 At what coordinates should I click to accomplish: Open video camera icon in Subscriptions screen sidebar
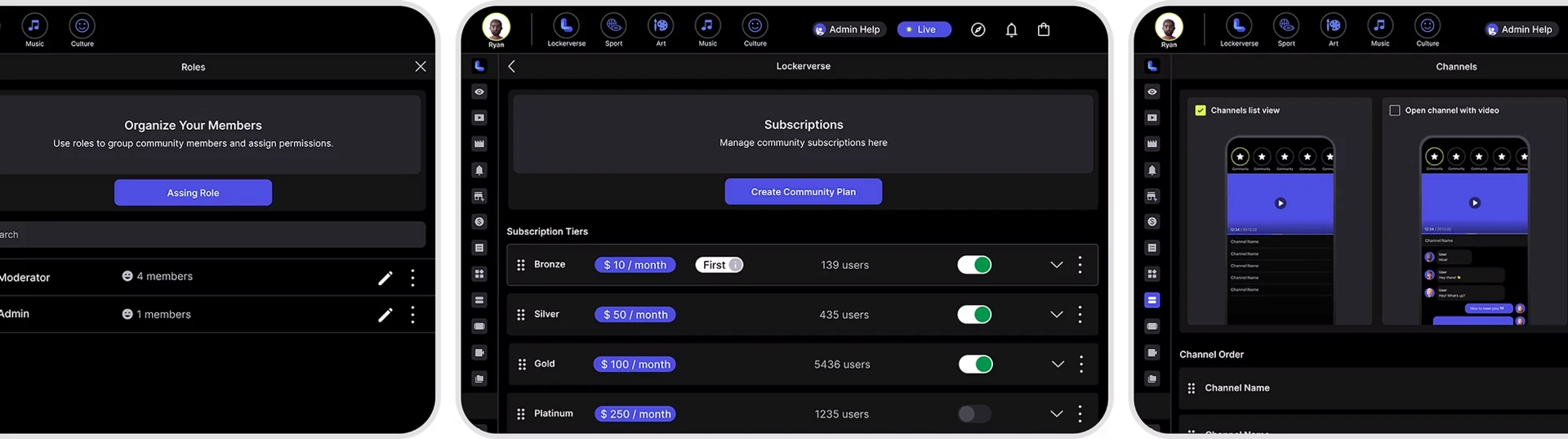479,352
